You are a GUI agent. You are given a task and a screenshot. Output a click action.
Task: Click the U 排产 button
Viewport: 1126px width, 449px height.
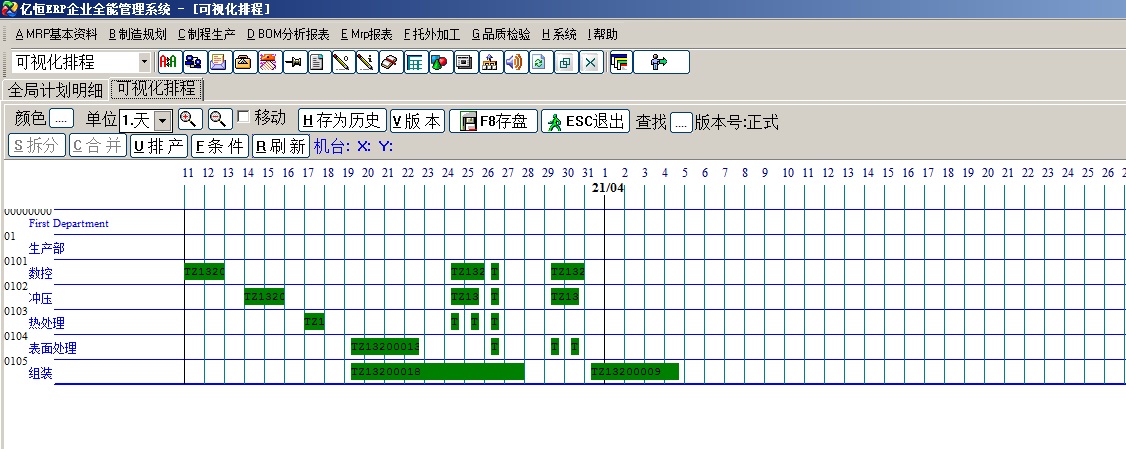159,146
